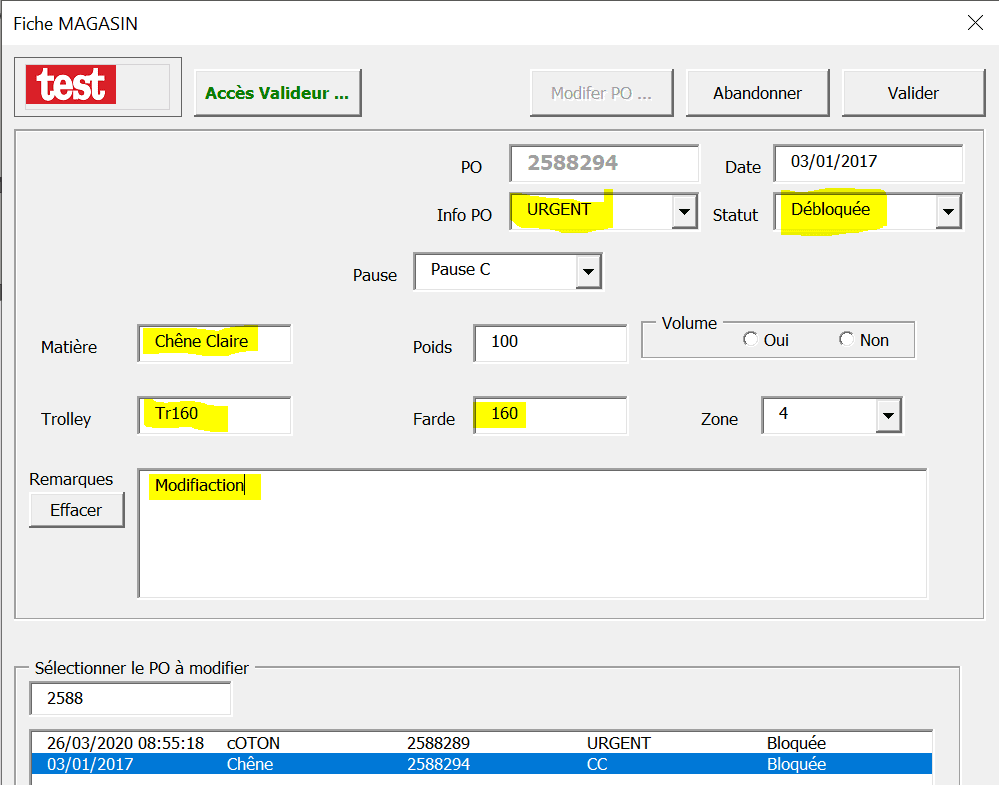
Task: Focus the Poids input field
Action: (550, 343)
